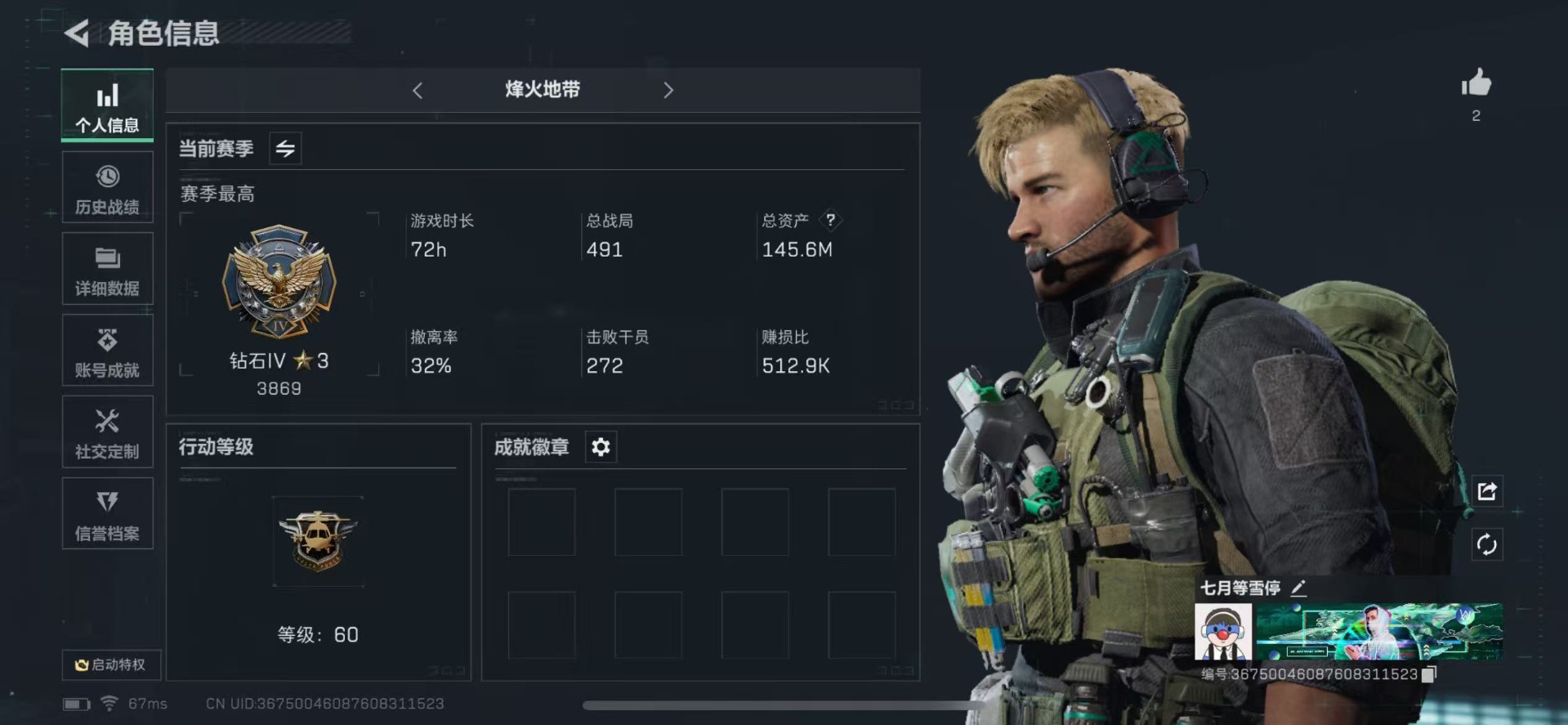Click the 启动特权 button
The image size is (1568, 725).
click(111, 665)
